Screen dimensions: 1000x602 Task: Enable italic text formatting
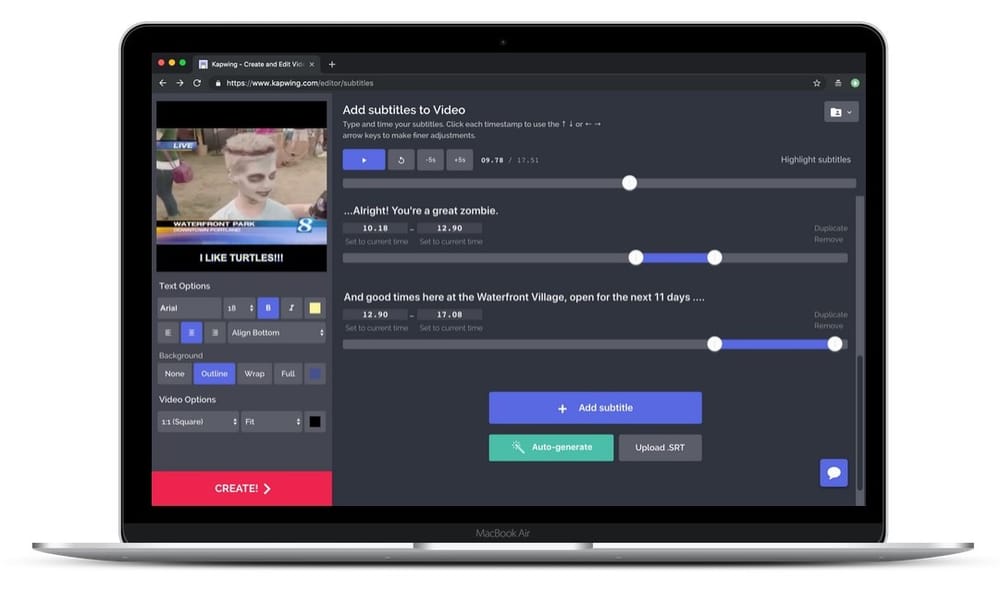(x=290, y=308)
